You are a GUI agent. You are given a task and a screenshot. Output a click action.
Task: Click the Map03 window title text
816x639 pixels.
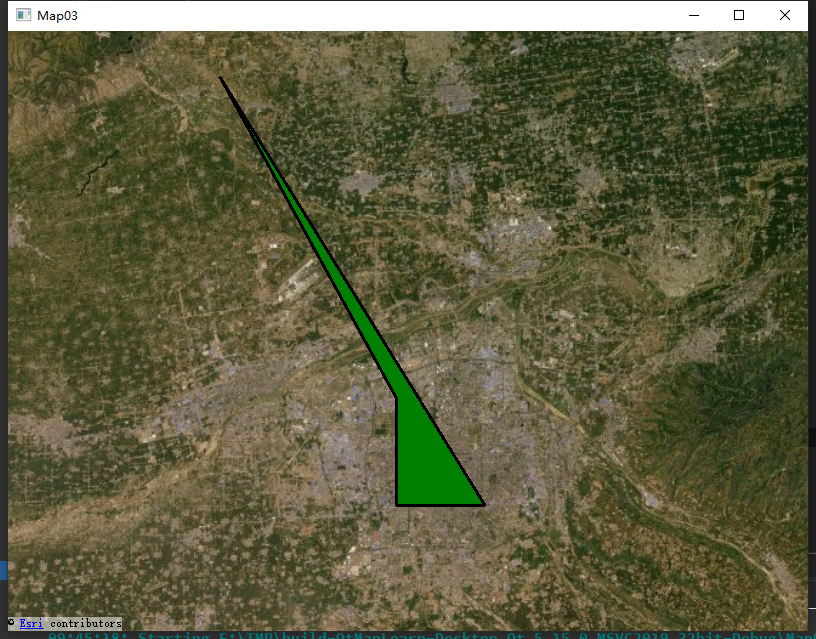tap(58, 15)
